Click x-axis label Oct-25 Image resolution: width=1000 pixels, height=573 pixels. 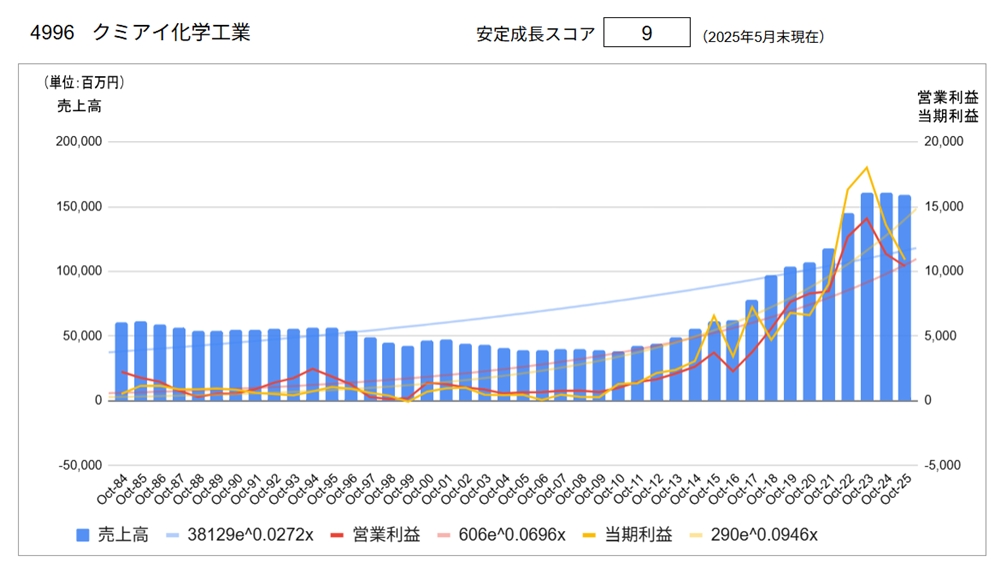(x=895, y=489)
